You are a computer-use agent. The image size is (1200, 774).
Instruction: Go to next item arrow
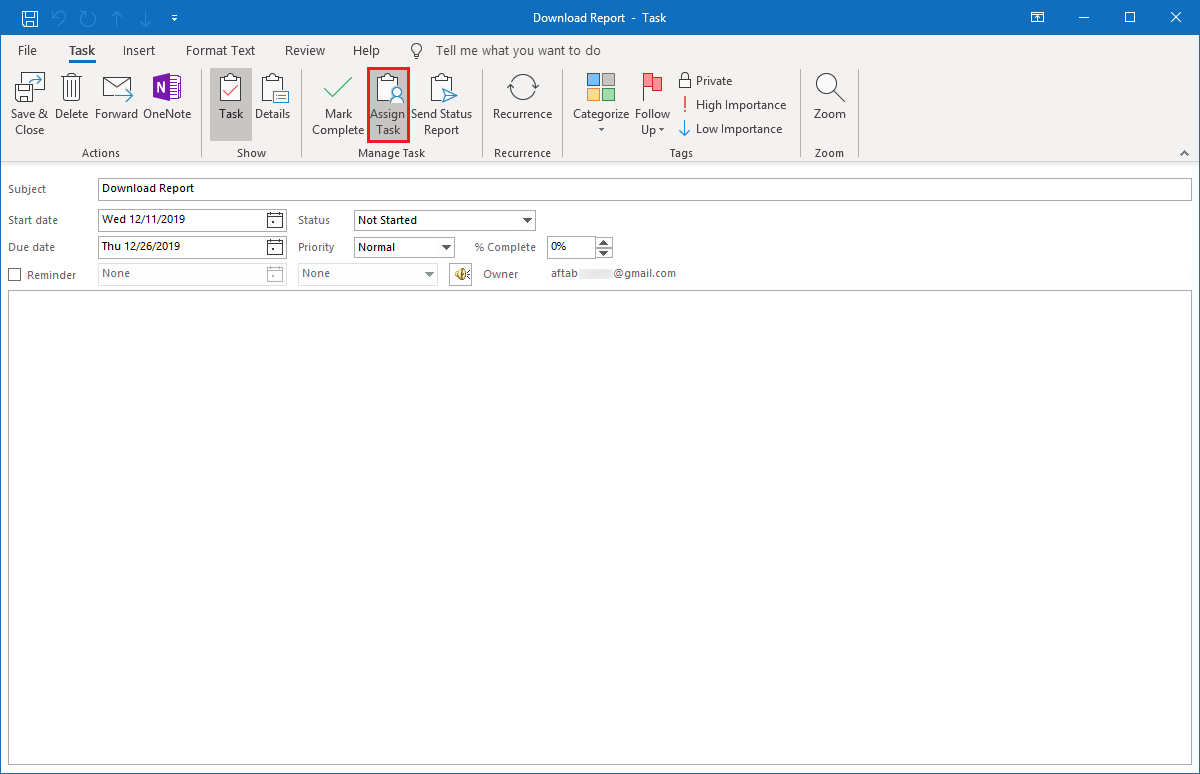click(x=145, y=18)
